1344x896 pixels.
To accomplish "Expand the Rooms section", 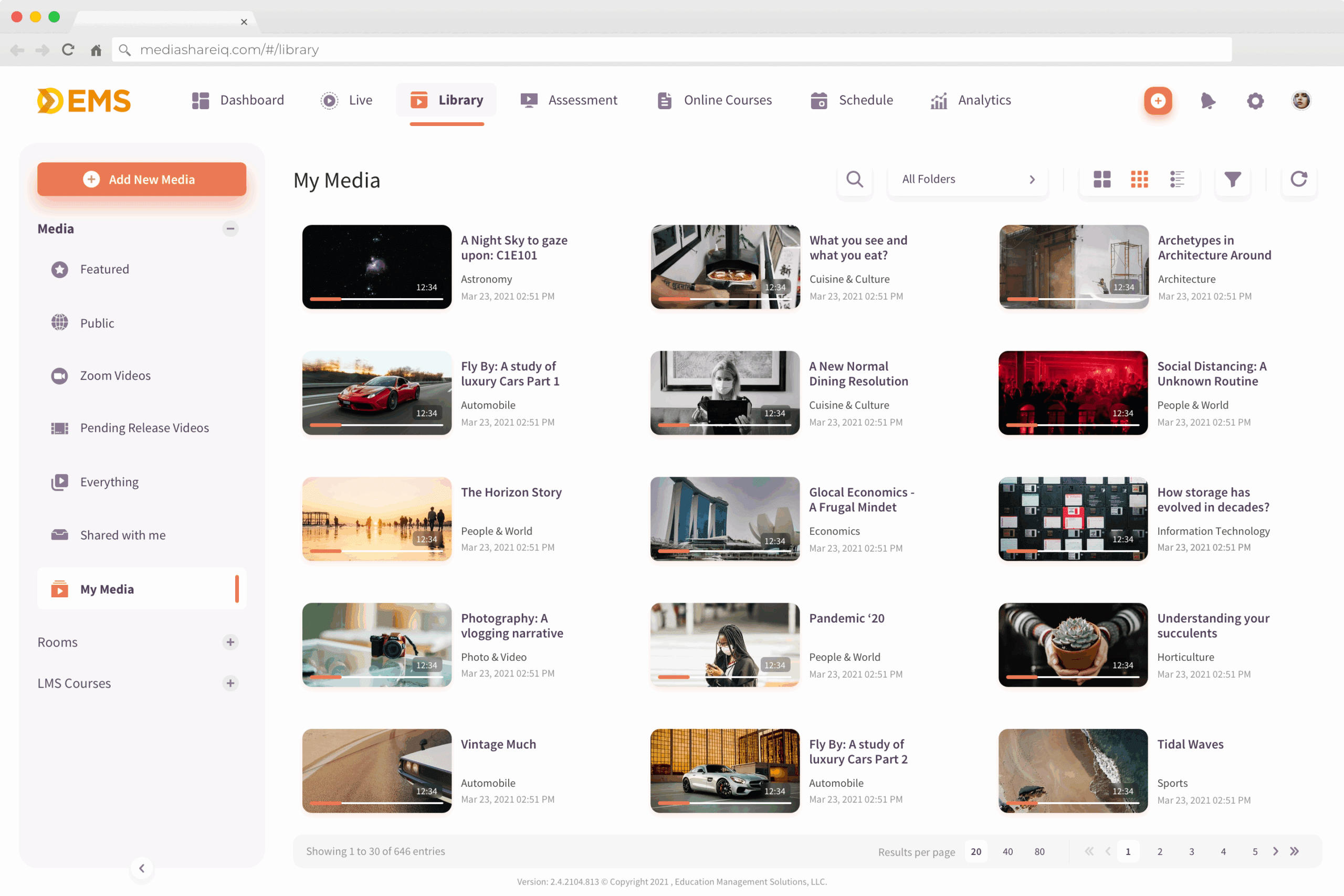I will click(230, 642).
